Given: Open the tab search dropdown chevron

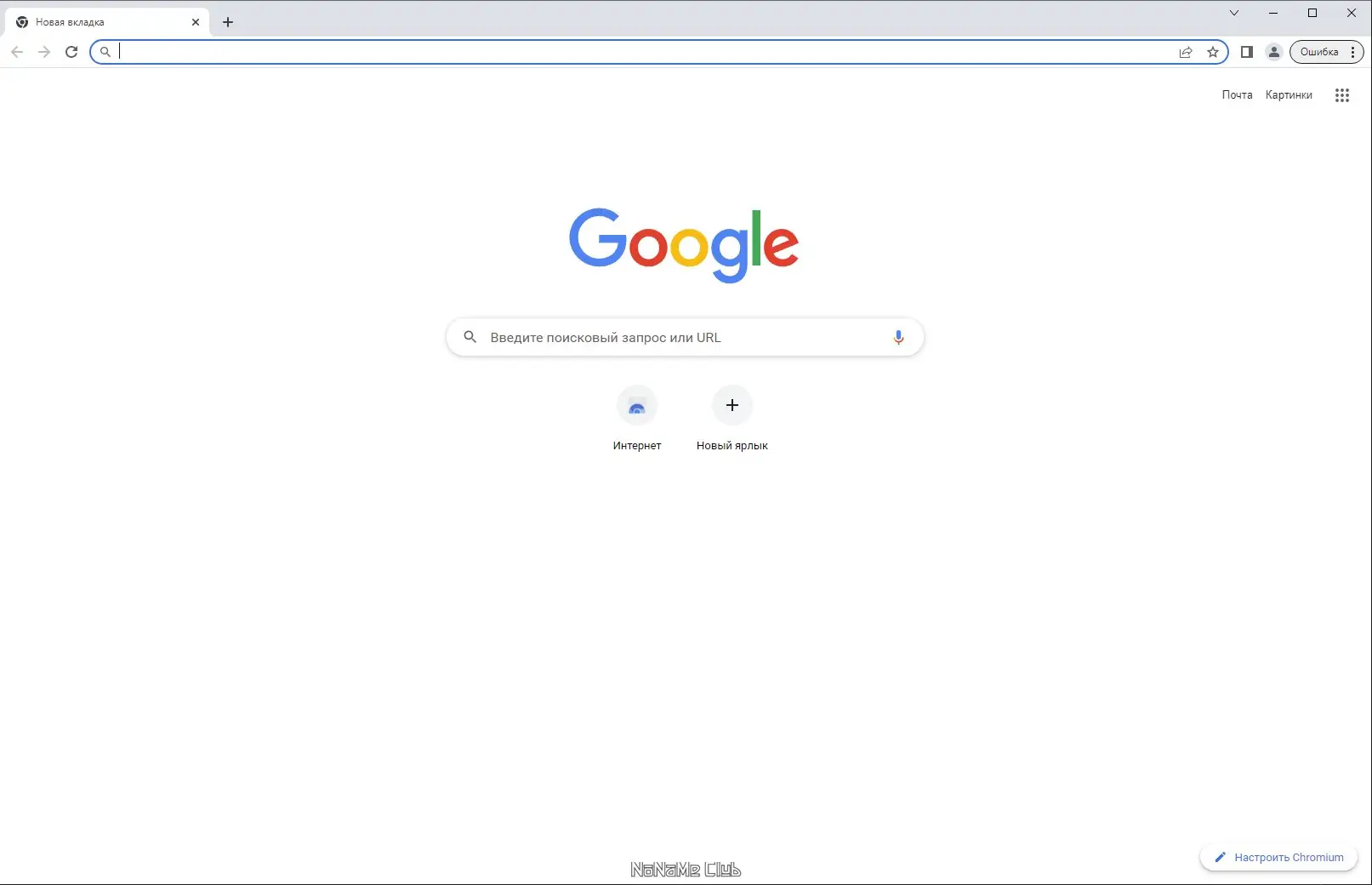Looking at the screenshot, I should [x=1234, y=13].
